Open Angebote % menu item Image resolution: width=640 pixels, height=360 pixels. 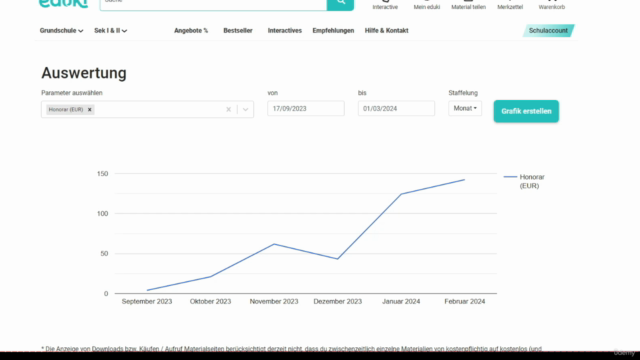pyautogui.click(x=191, y=31)
